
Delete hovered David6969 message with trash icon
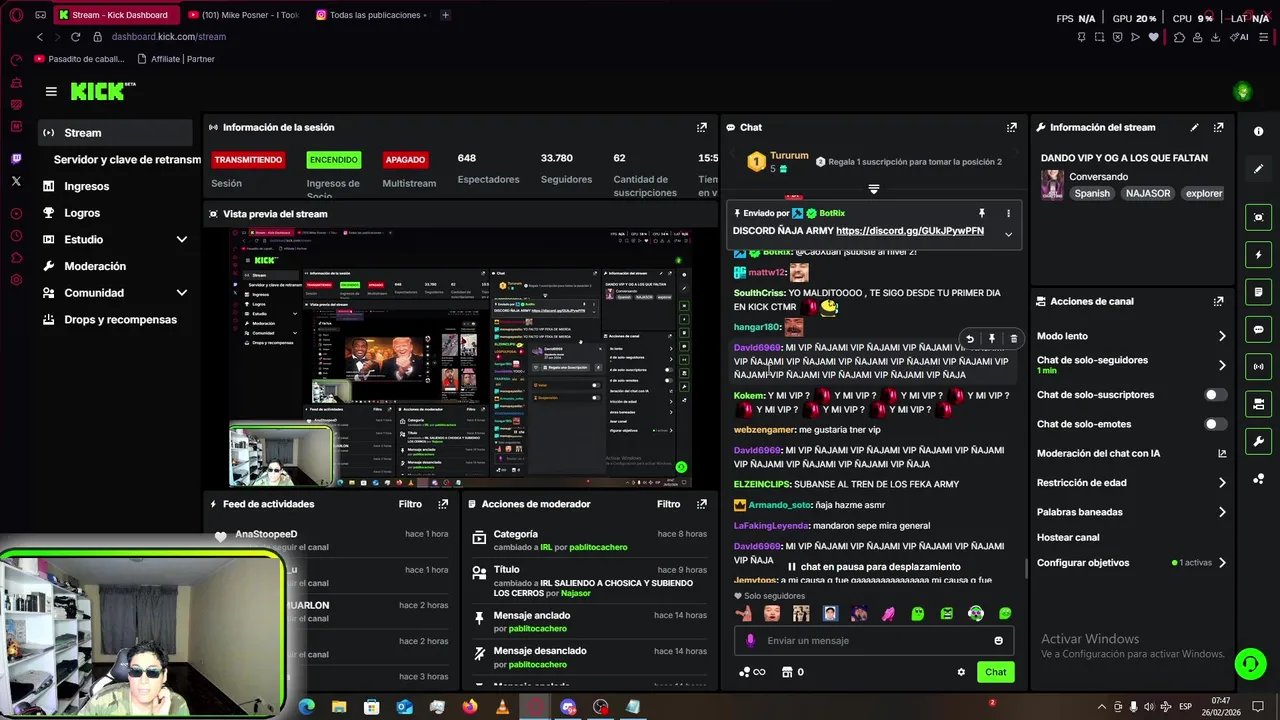1013,339
